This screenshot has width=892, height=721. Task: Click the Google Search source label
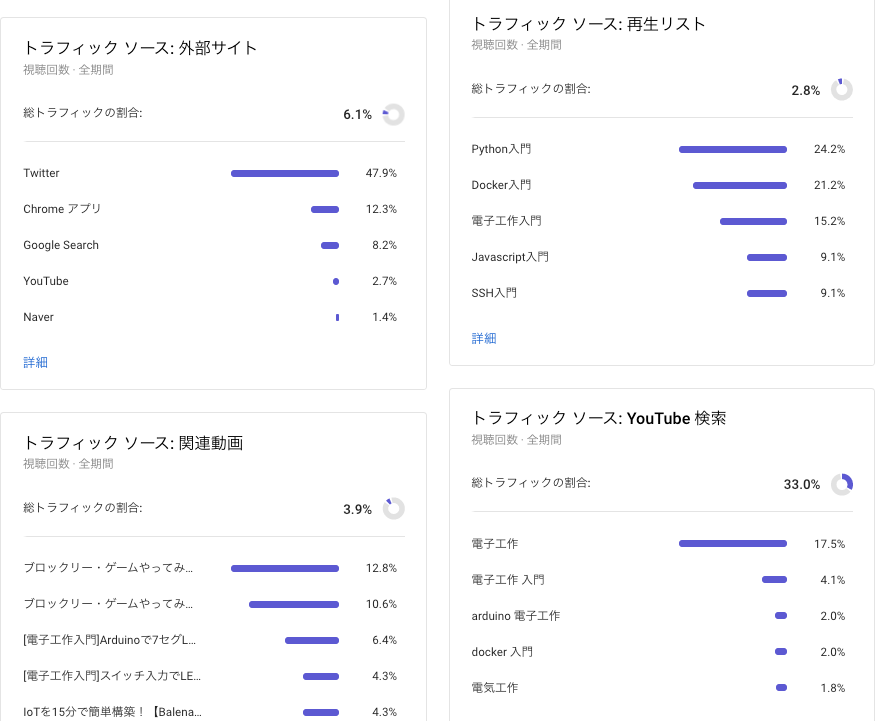click(61, 245)
